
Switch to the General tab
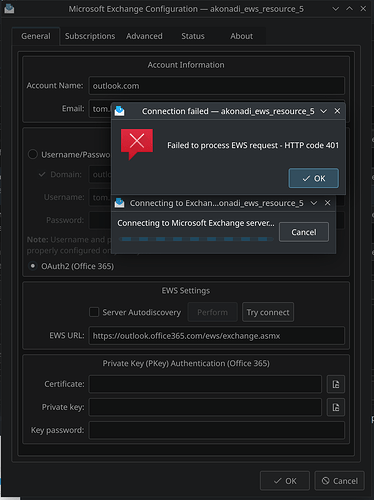pyautogui.click(x=36, y=36)
